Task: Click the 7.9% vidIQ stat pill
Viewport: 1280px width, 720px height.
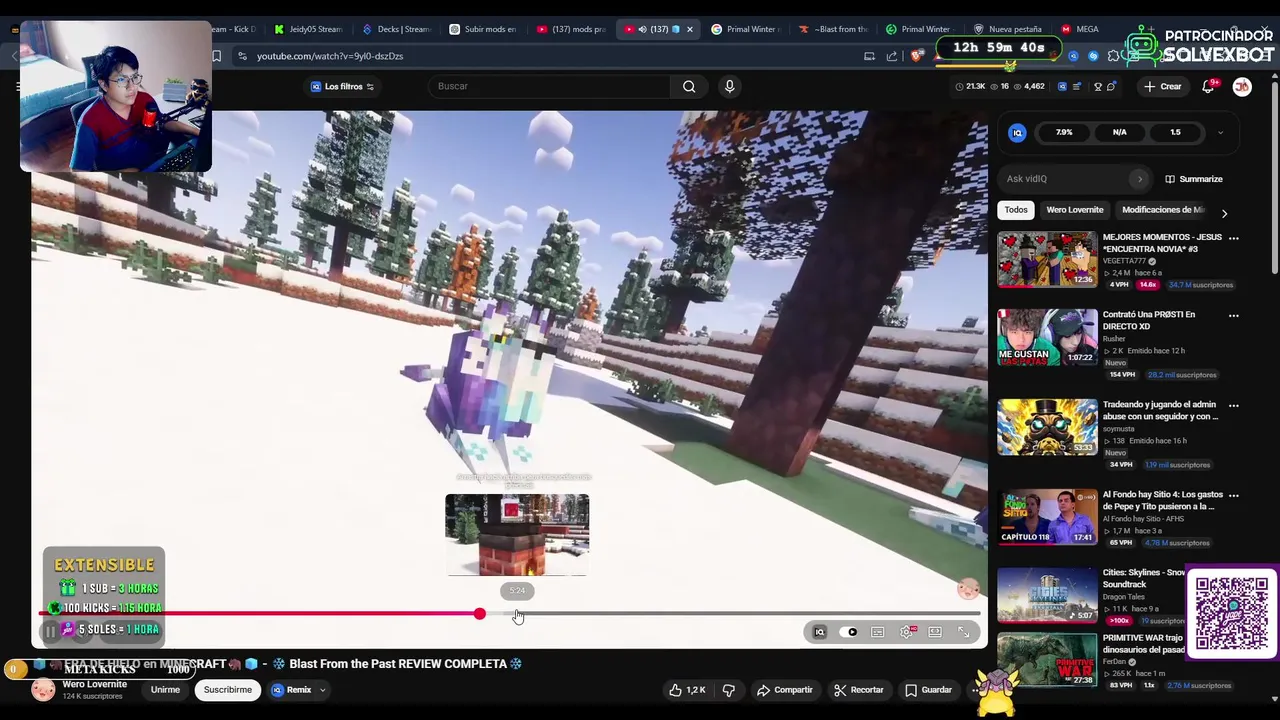Action: [x=1064, y=132]
